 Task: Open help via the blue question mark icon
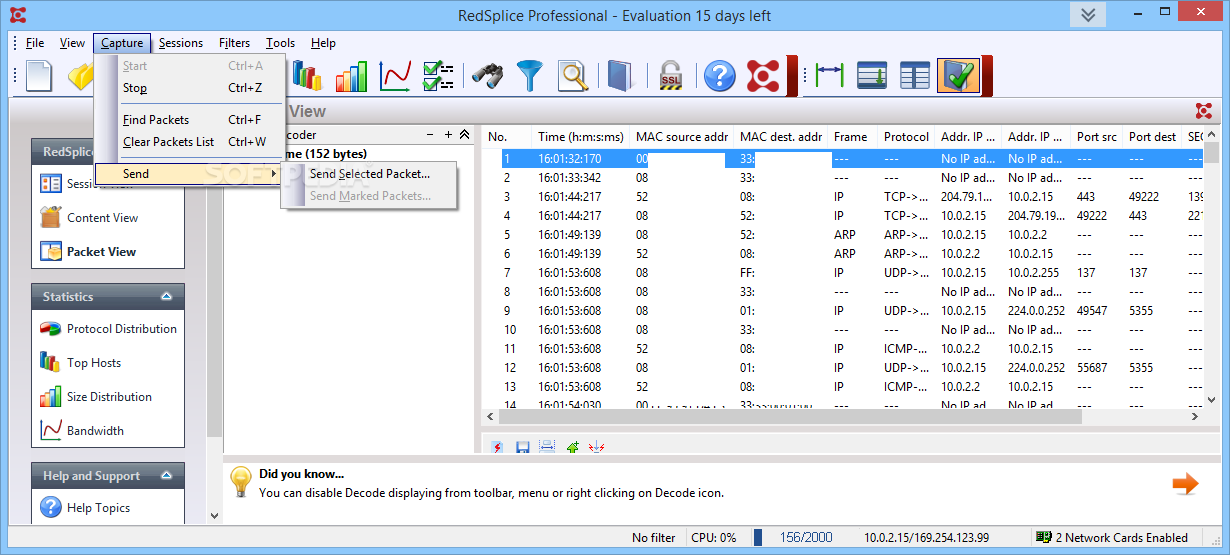[720, 76]
